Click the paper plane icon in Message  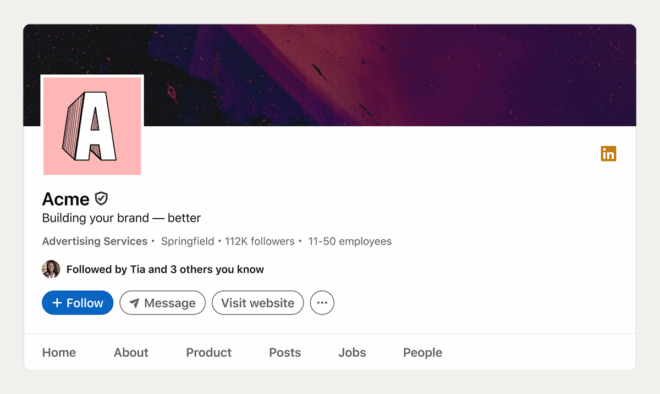[134, 303]
